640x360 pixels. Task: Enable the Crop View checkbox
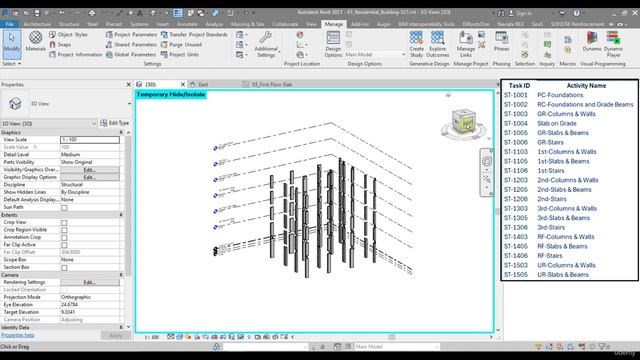click(64, 223)
